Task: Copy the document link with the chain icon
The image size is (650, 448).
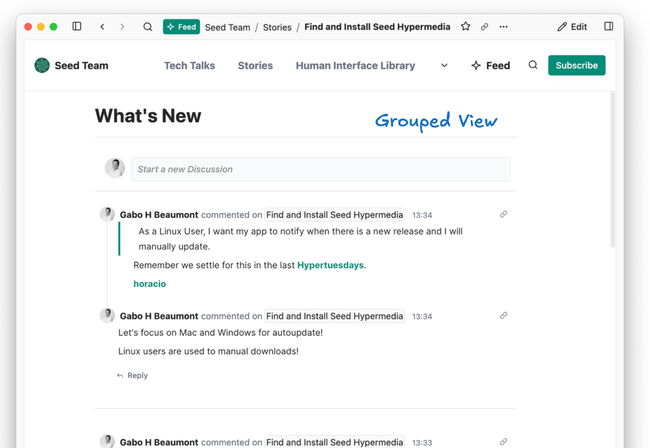Action: (x=485, y=27)
